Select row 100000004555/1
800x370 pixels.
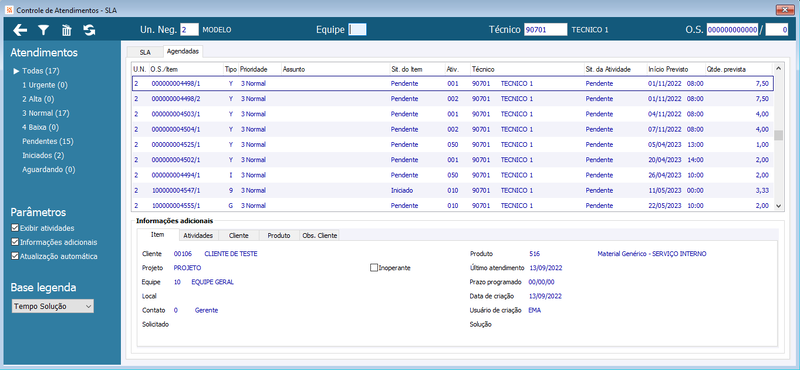click(x=453, y=205)
